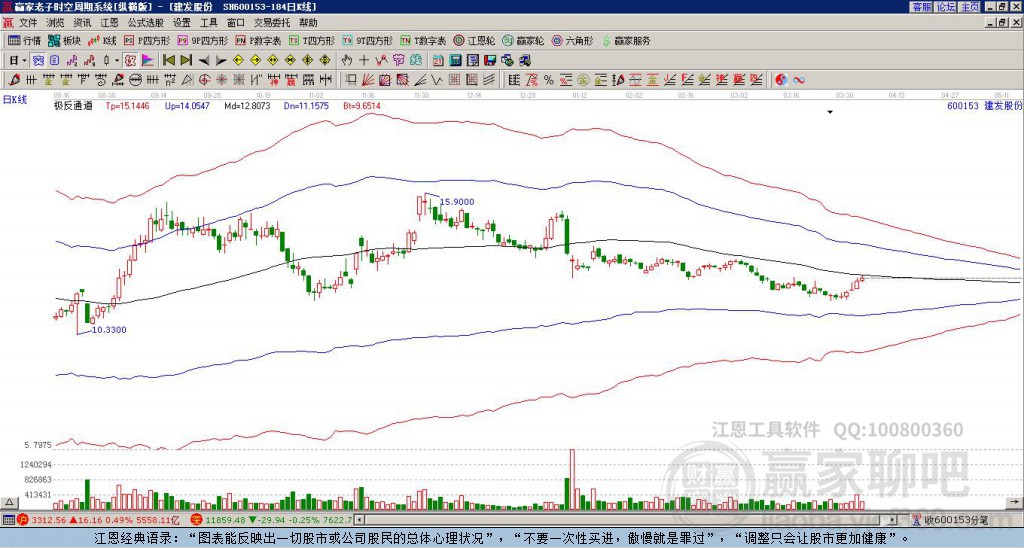Select the circle-with-lines cycle tool
The width and height of the screenshot is (1024, 548).
point(135,80)
